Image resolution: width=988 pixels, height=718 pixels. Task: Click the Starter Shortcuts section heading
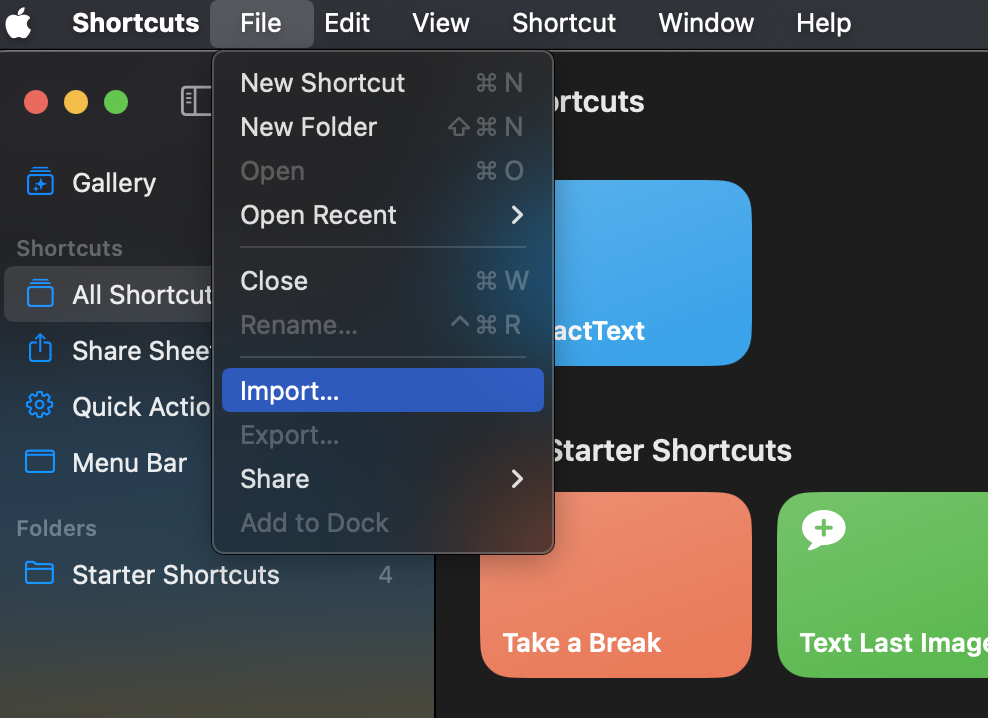[671, 451]
